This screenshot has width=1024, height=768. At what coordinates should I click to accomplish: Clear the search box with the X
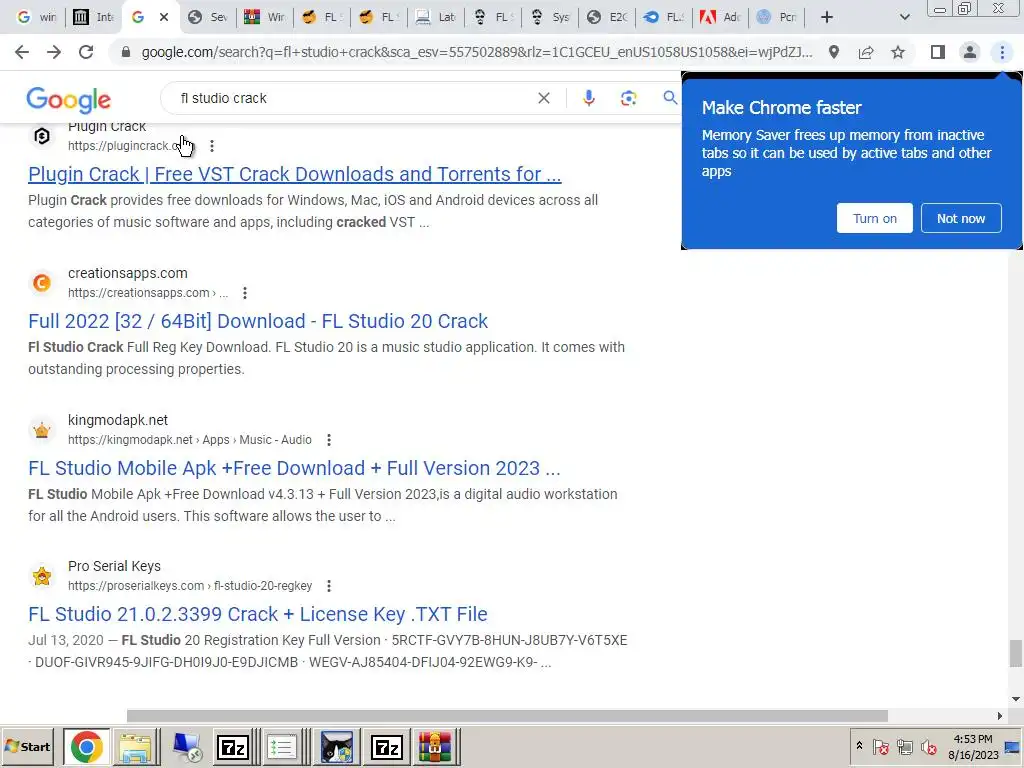pyautogui.click(x=543, y=98)
